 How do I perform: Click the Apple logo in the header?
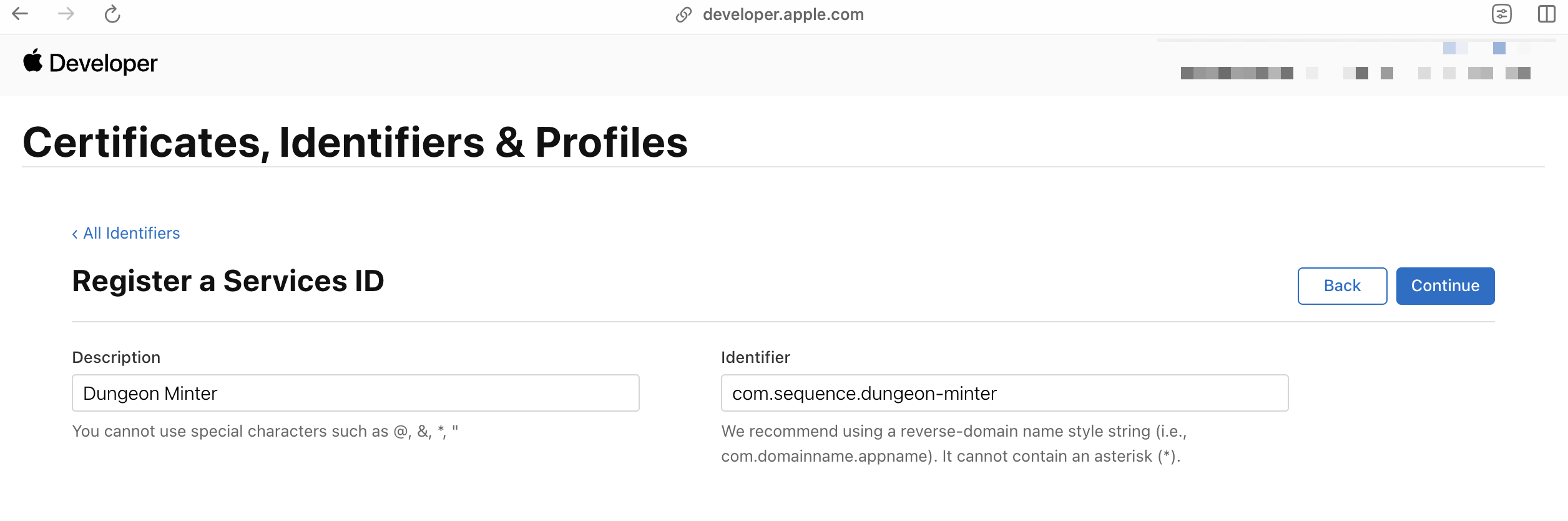point(33,61)
